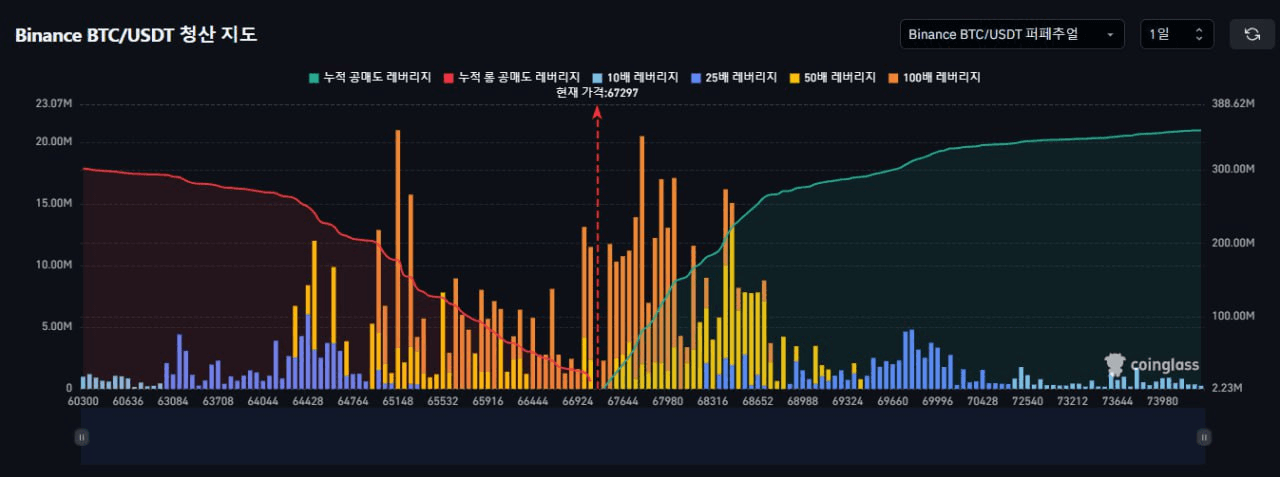Screen dimensions: 1280x477
Task: Click the 66924 price axis label
Action: tap(578, 401)
